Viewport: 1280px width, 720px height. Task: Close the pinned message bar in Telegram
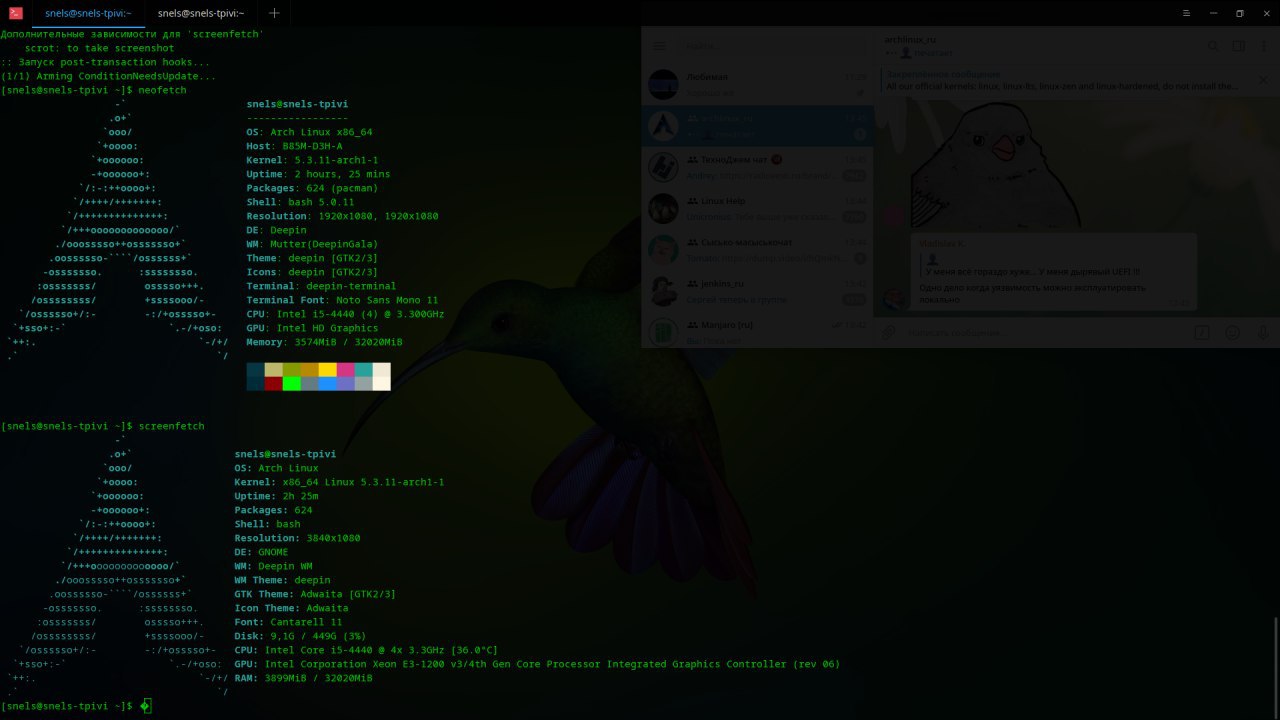(x=1263, y=80)
